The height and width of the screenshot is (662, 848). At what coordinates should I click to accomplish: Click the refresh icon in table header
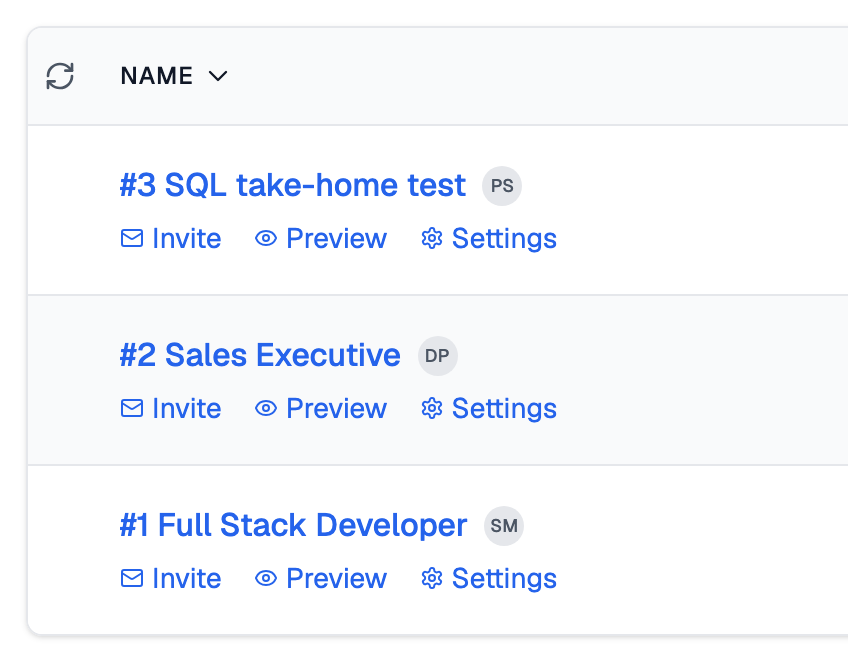(60, 76)
